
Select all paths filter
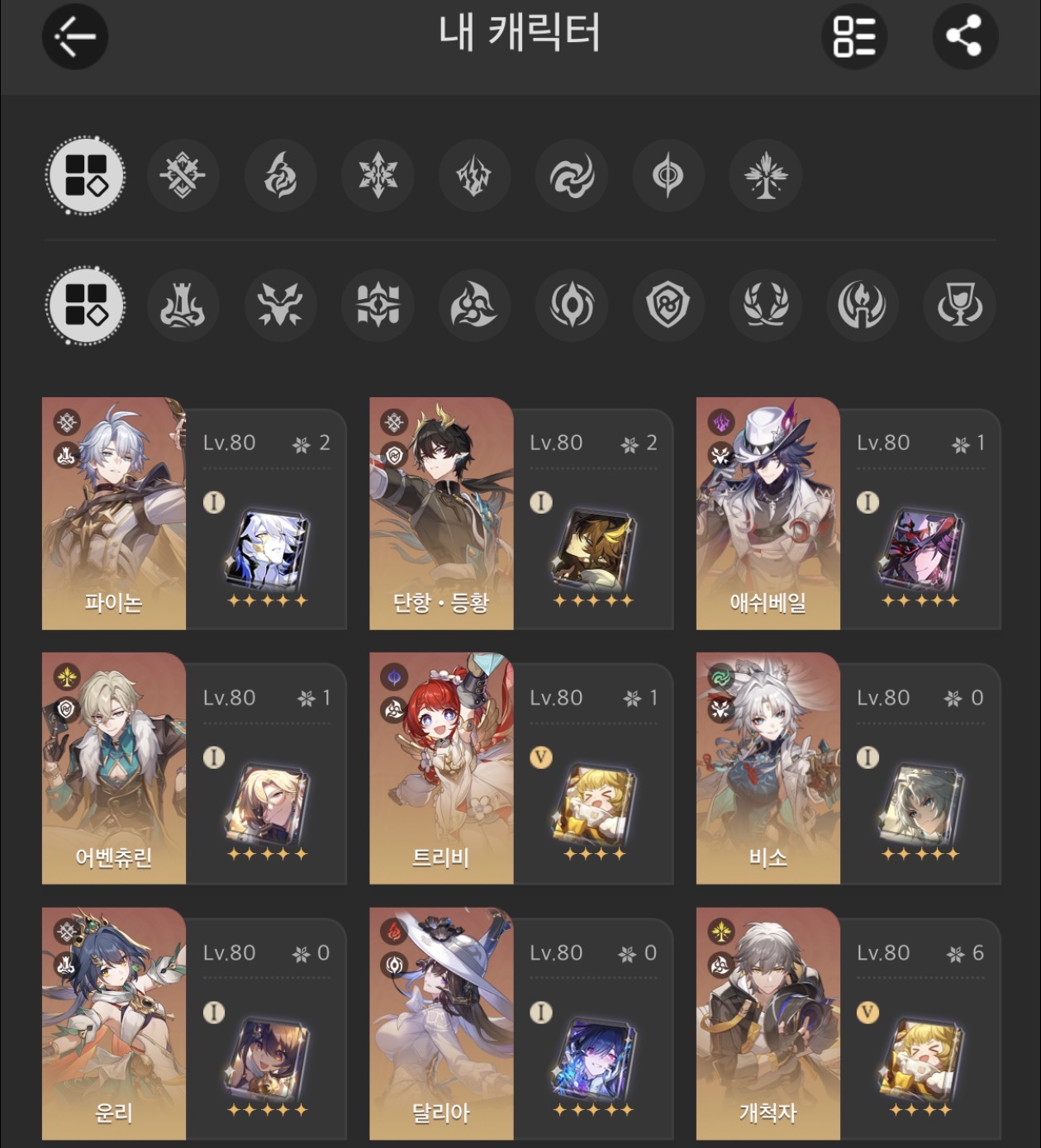[86, 305]
